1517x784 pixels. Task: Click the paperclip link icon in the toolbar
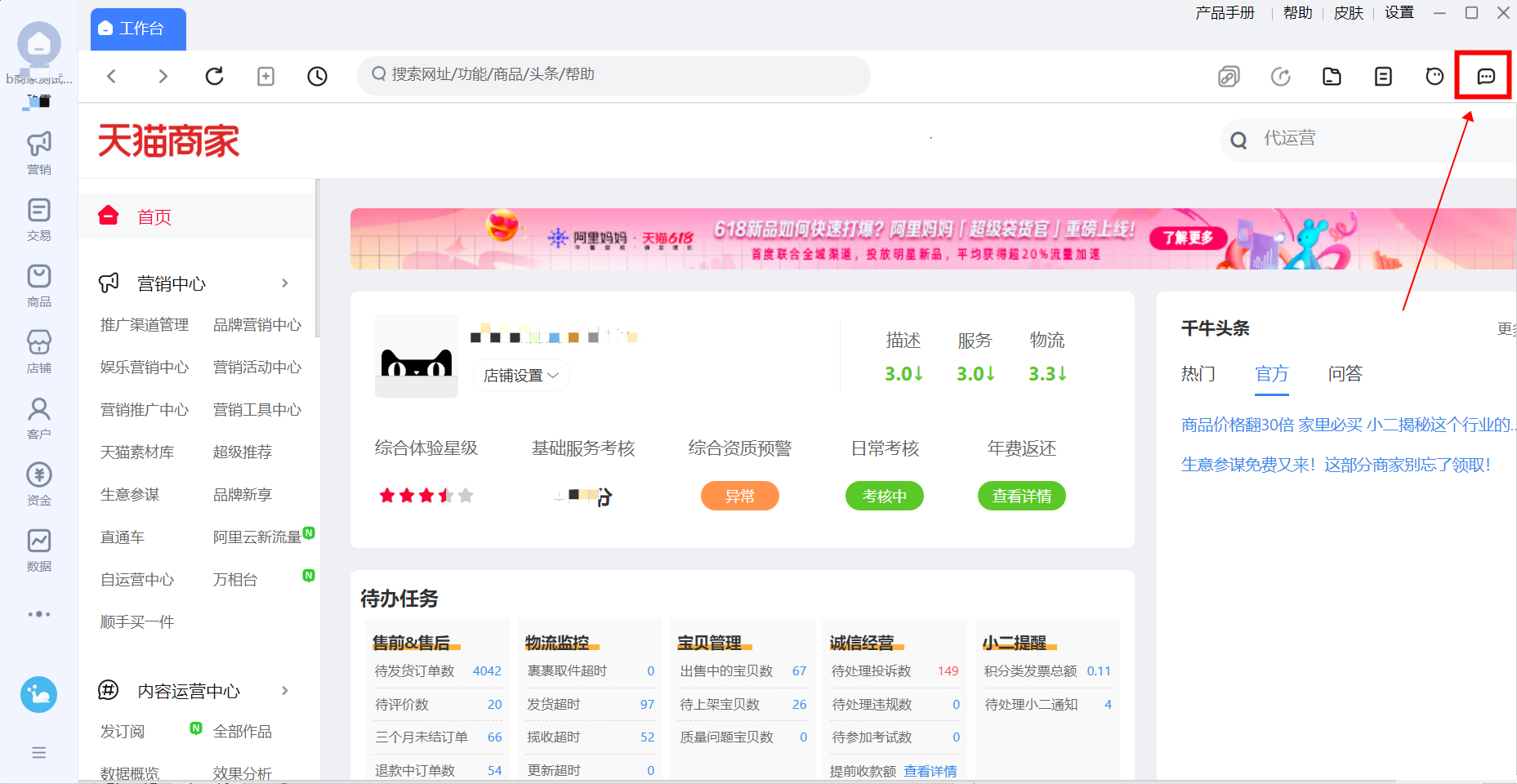[x=1229, y=77]
